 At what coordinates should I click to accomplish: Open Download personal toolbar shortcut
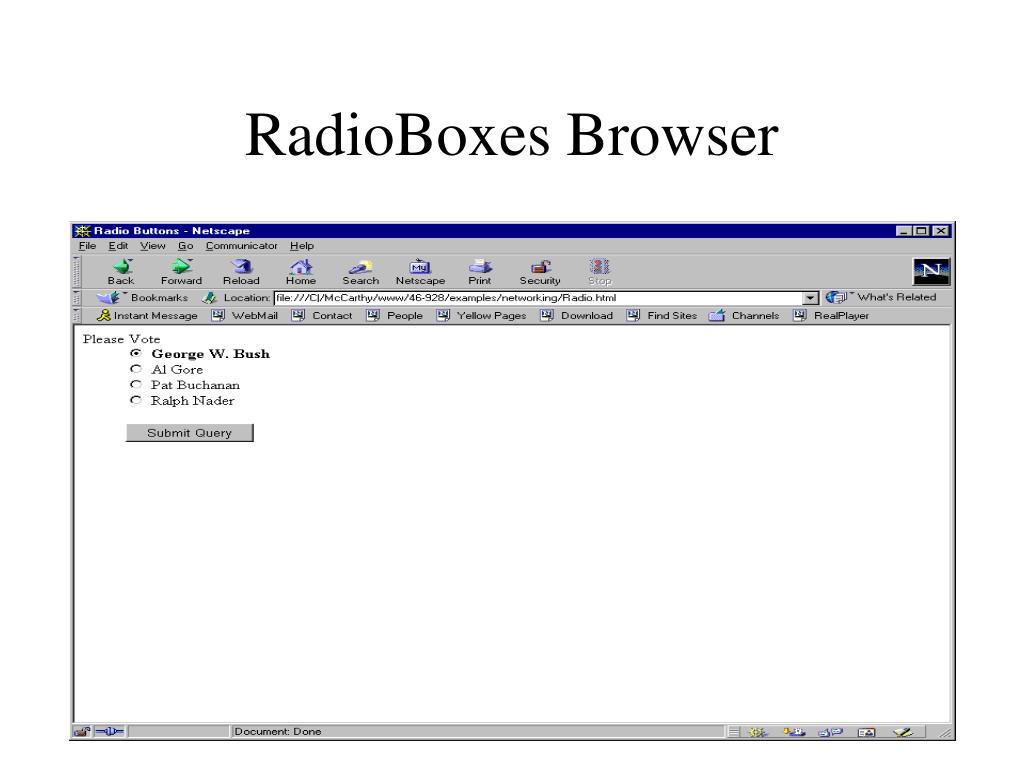pyautogui.click(x=577, y=315)
